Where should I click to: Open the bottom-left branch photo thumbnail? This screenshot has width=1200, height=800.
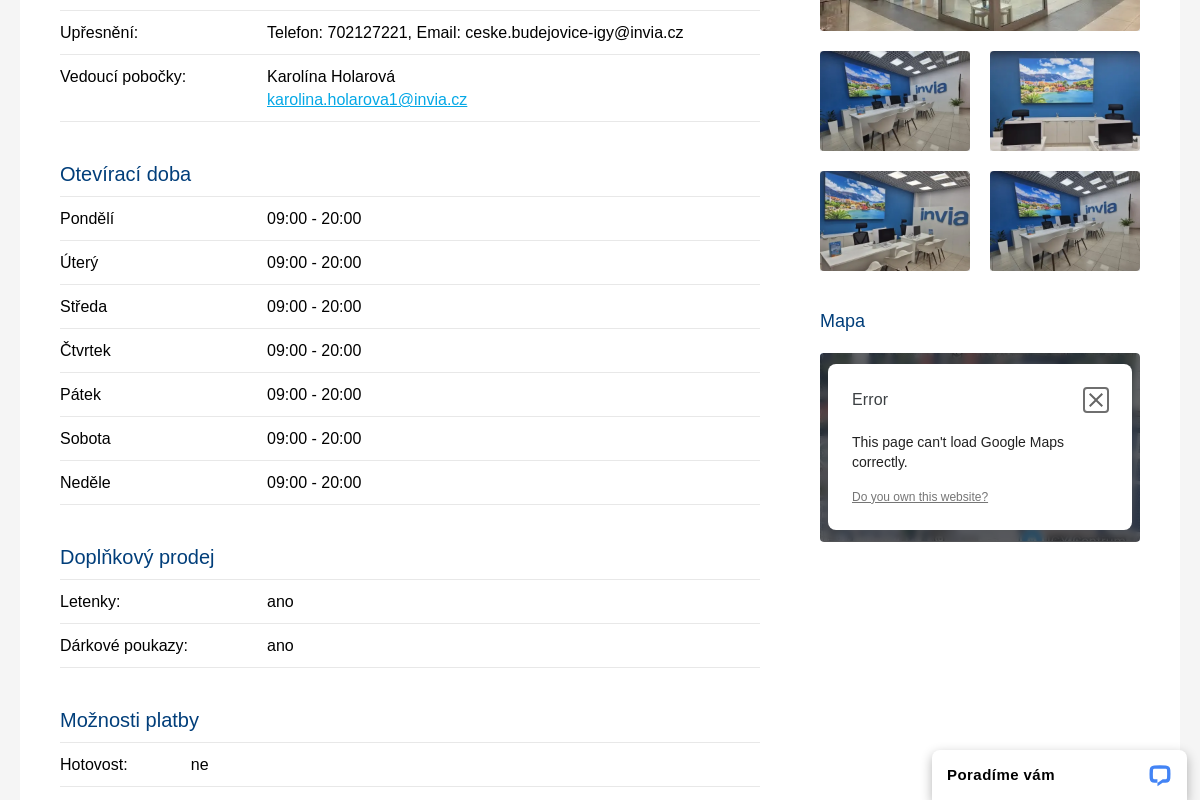pos(895,221)
